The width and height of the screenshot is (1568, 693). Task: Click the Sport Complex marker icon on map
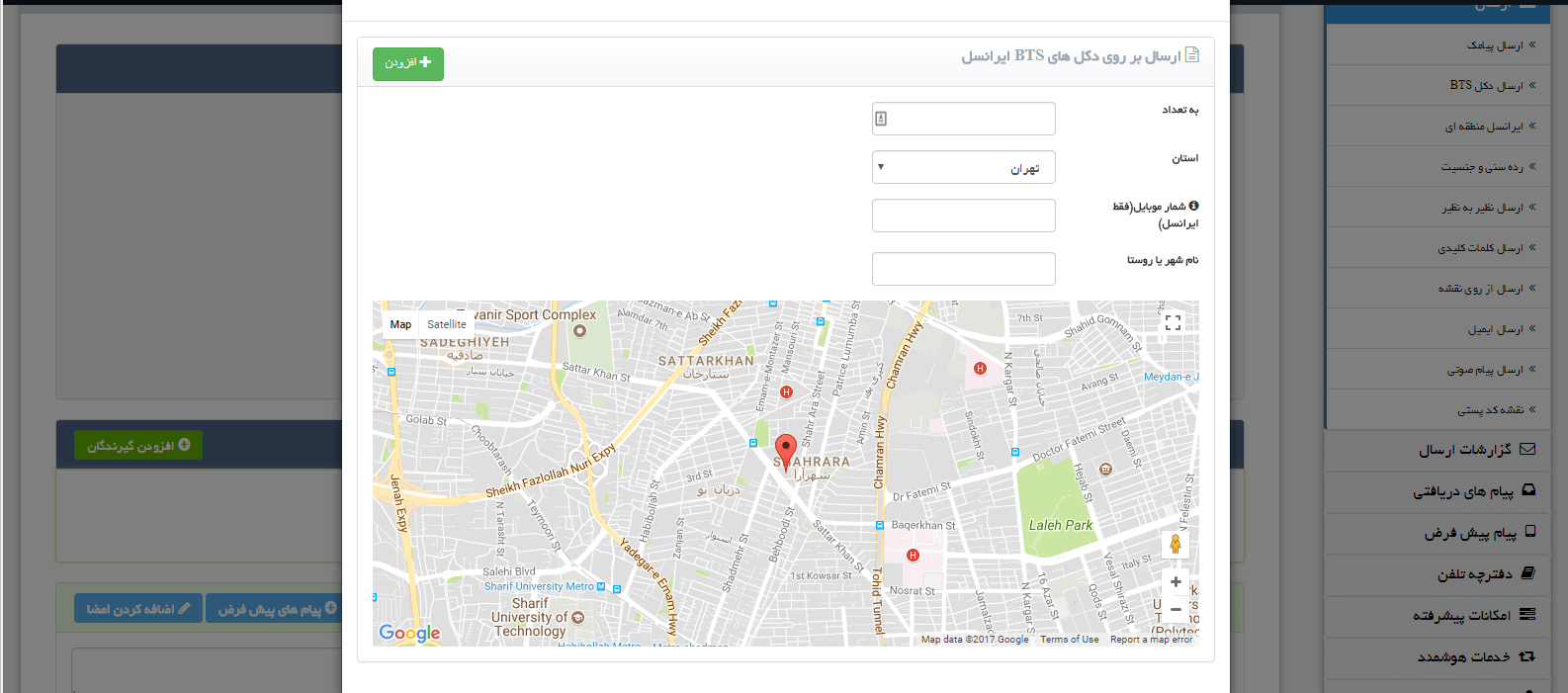point(579,330)
